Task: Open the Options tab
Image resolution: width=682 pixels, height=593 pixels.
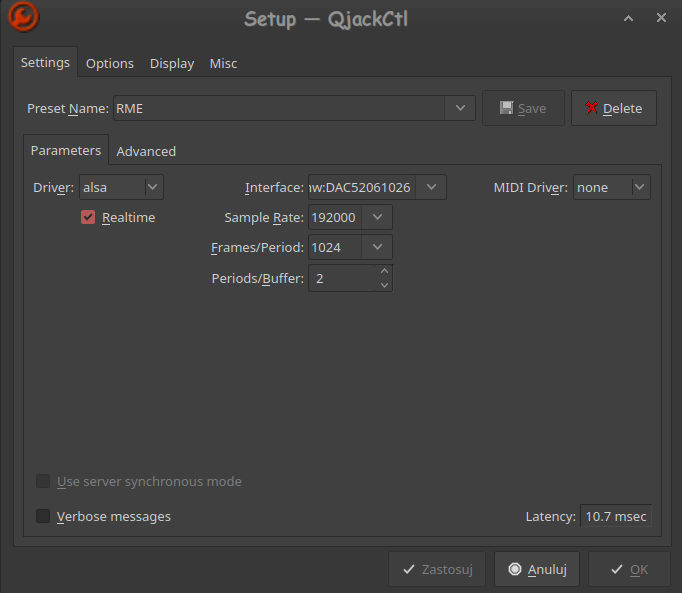Action: [x=110, y=64]
